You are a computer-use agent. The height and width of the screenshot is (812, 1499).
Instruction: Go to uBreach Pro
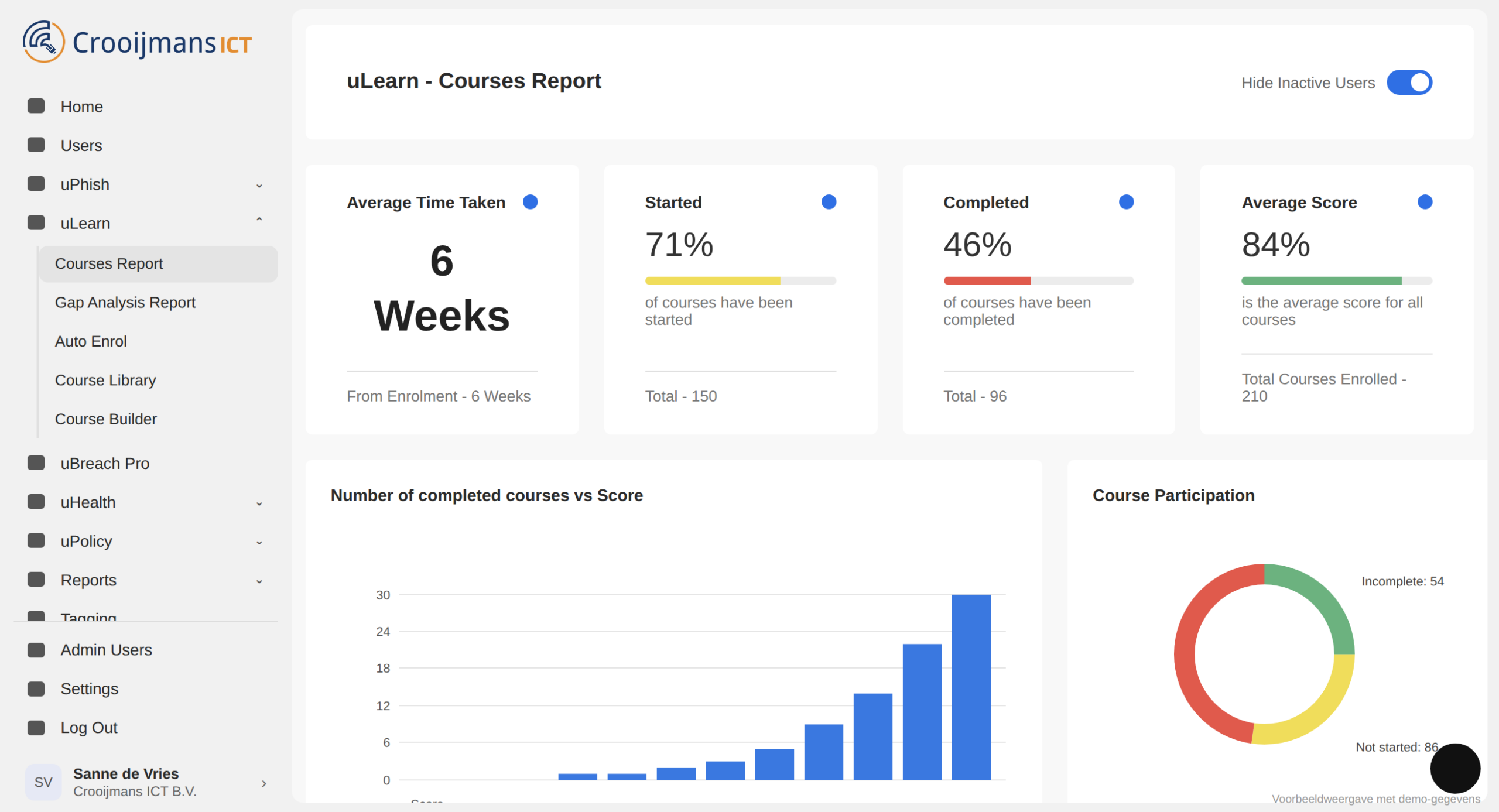pyautogui.click(x=145, y=463)
